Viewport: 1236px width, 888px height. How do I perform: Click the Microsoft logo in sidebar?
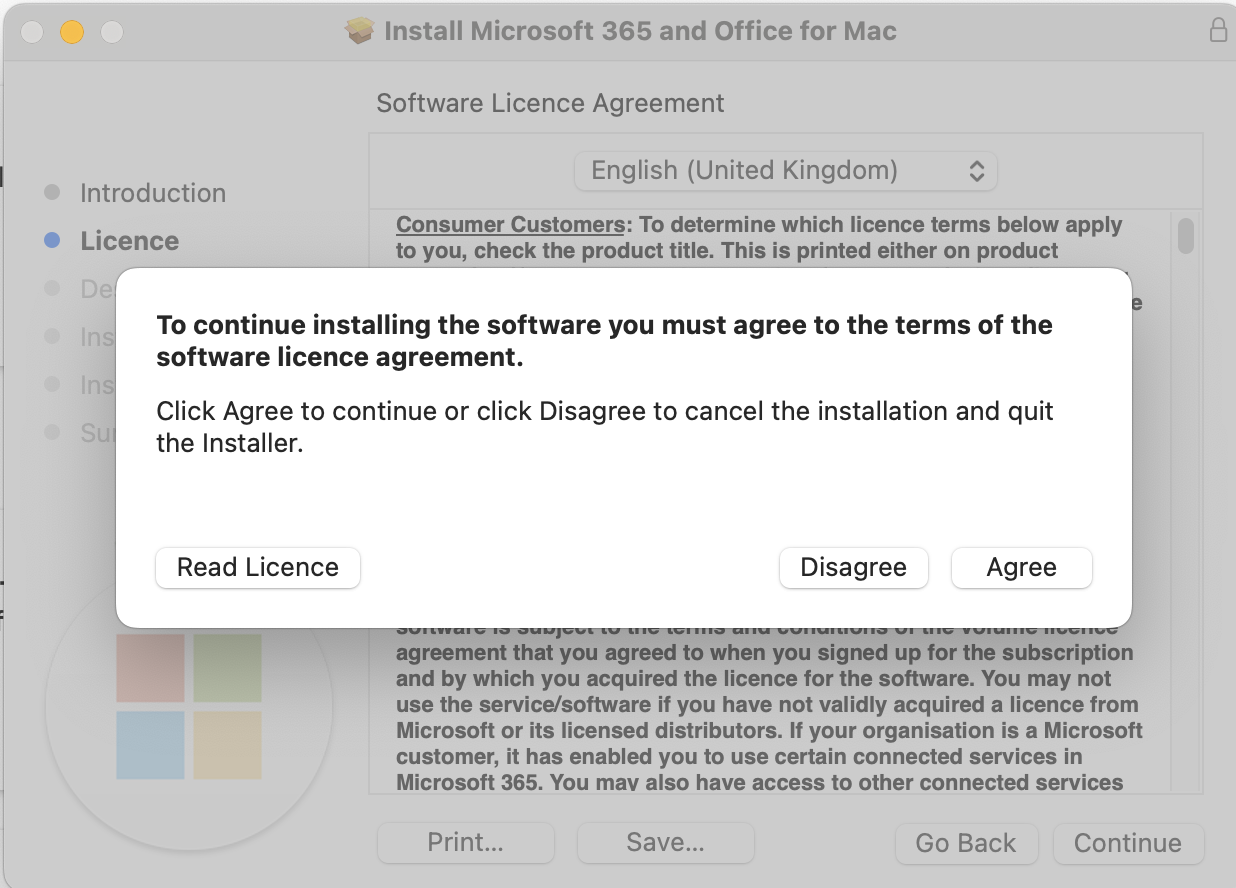pyautogui.click(x=189, y=706)
